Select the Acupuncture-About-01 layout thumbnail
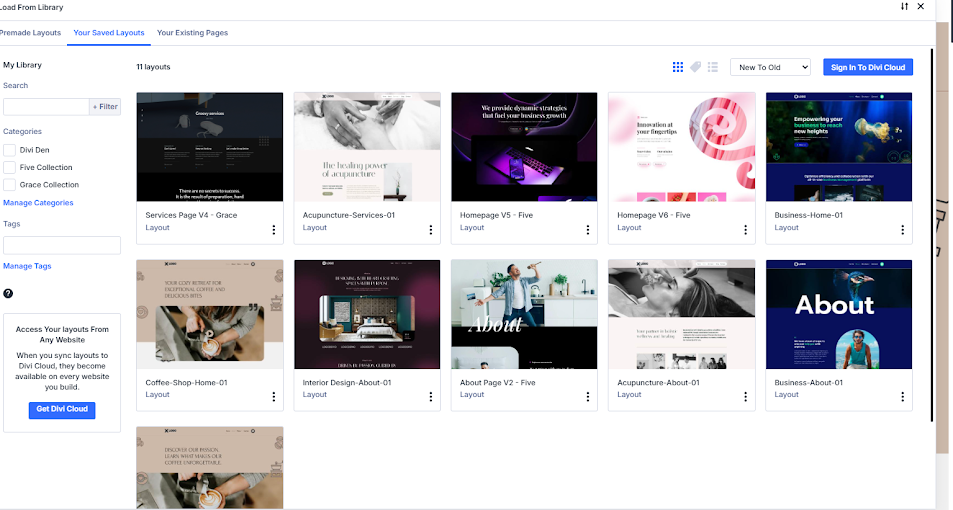 click(682, 314)
